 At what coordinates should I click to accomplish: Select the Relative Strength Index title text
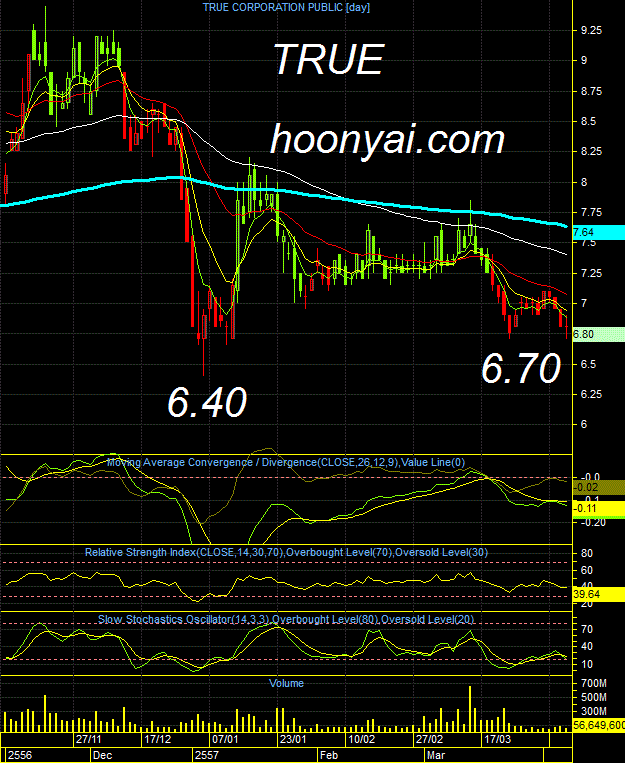tap(286, 552)
